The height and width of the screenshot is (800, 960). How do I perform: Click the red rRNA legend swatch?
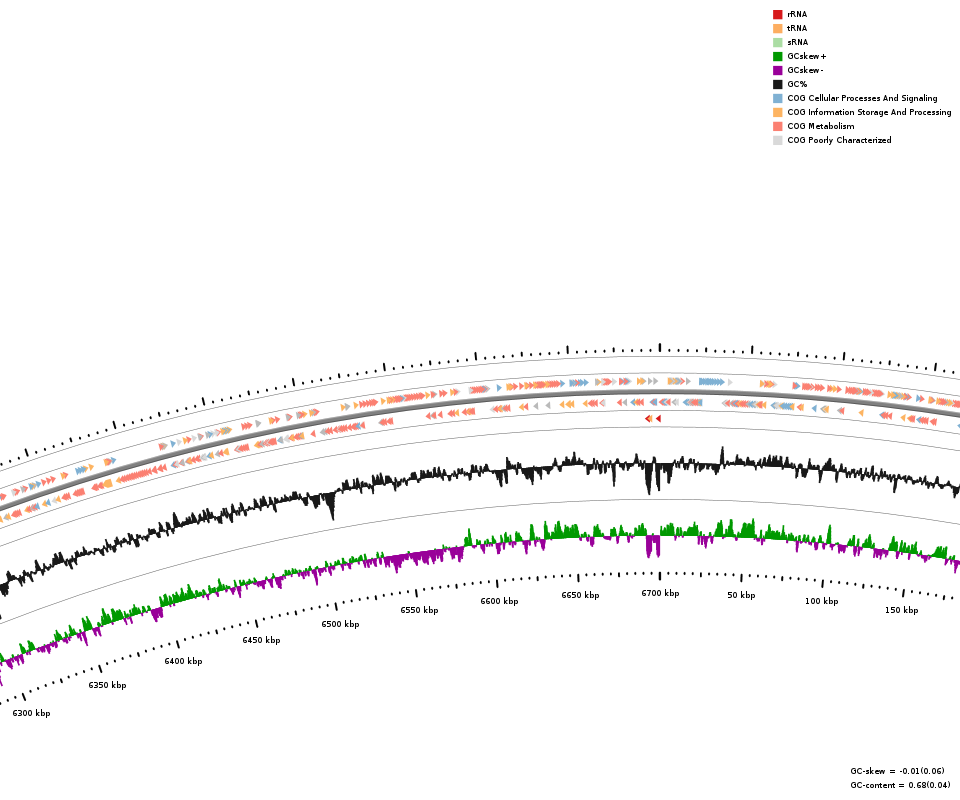click(777, 14)
